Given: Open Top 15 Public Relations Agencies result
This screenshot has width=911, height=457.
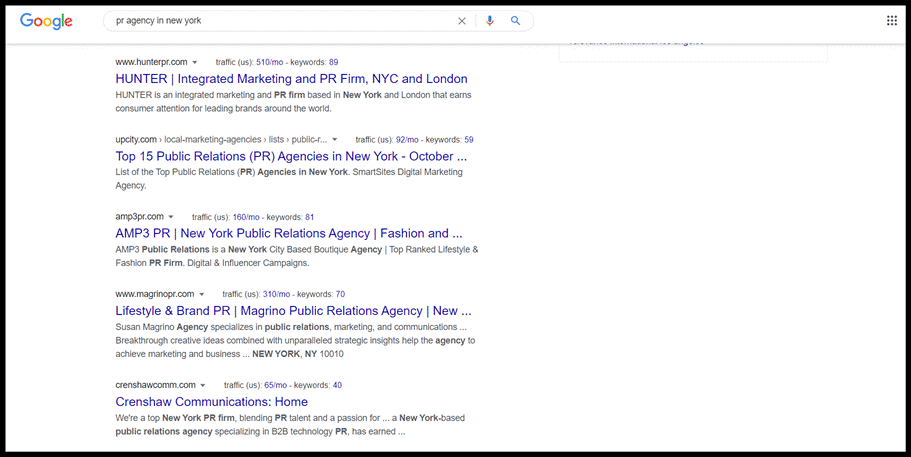Looking at the screenshot, I should click(291, 156).
